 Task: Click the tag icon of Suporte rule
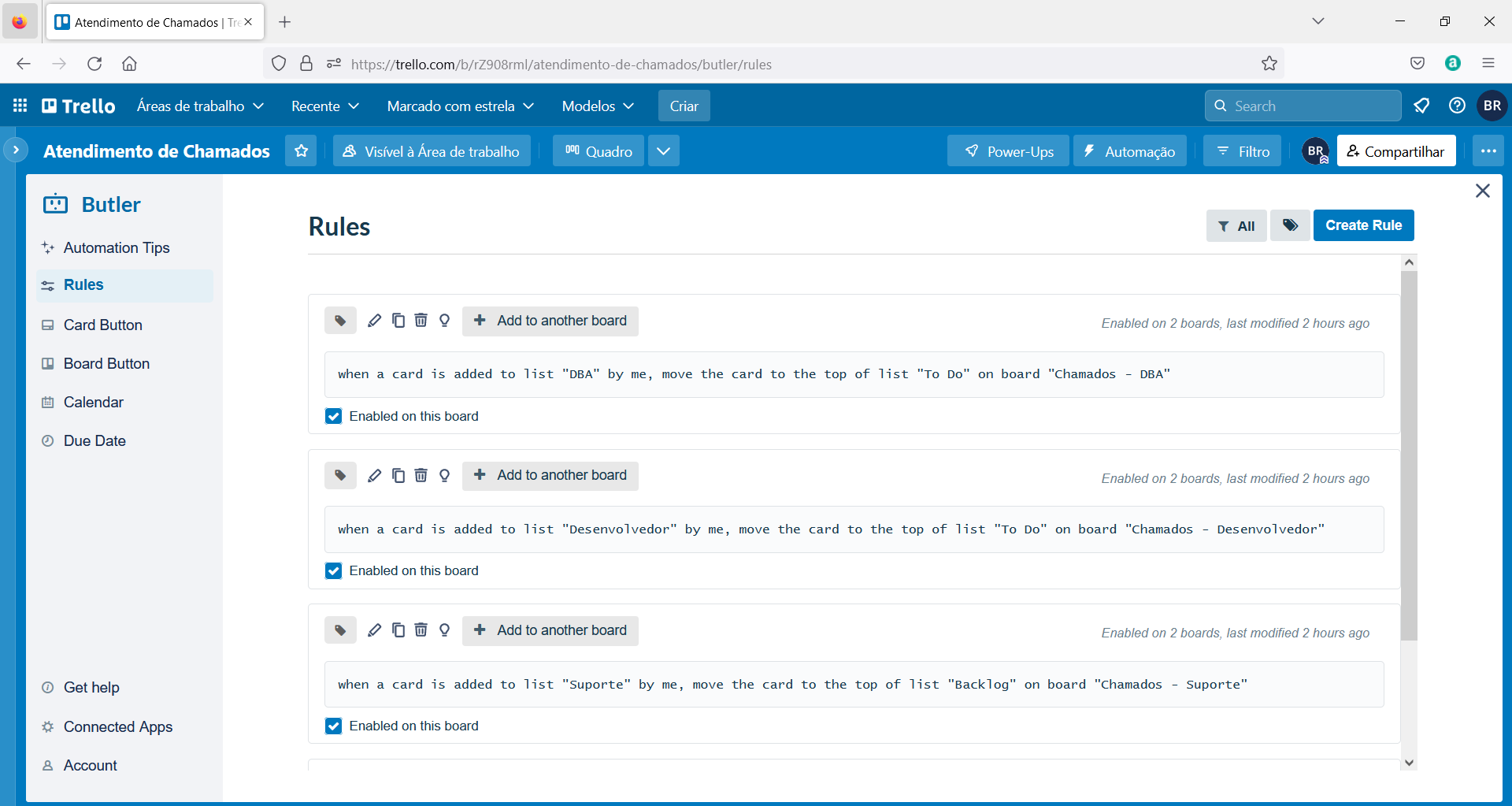point(340,630)
